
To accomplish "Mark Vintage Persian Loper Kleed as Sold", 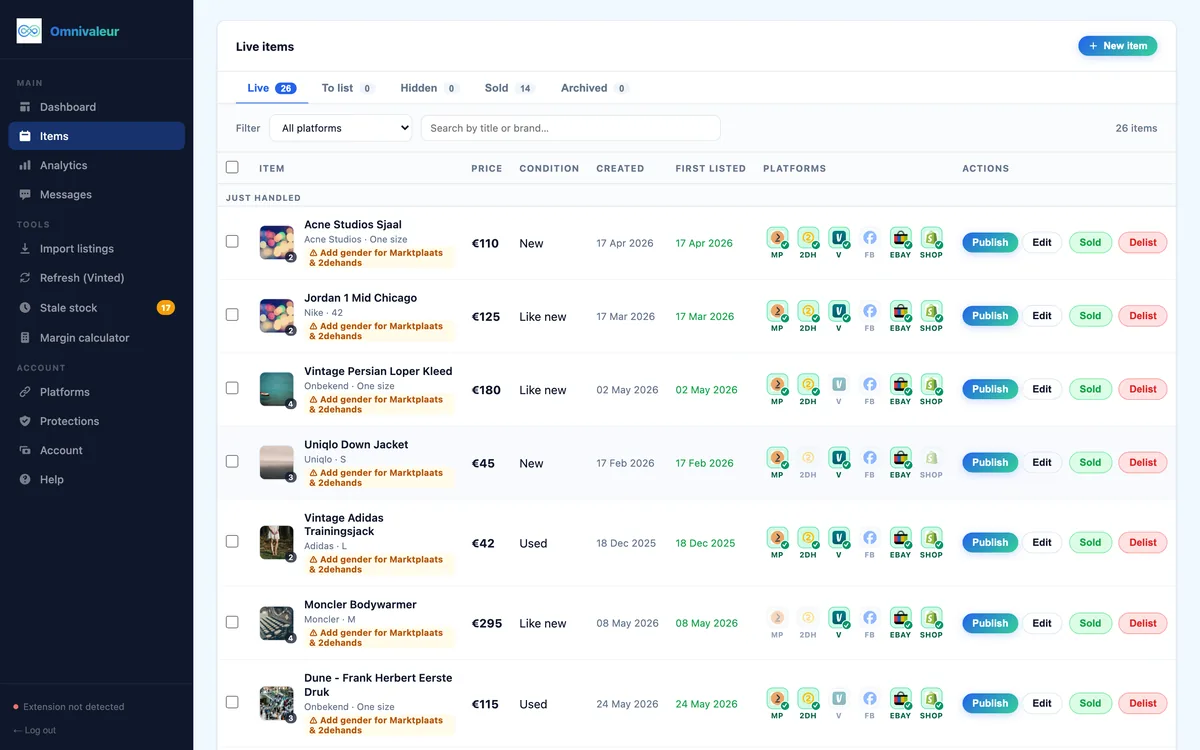I will click(x=1090, y=389).
